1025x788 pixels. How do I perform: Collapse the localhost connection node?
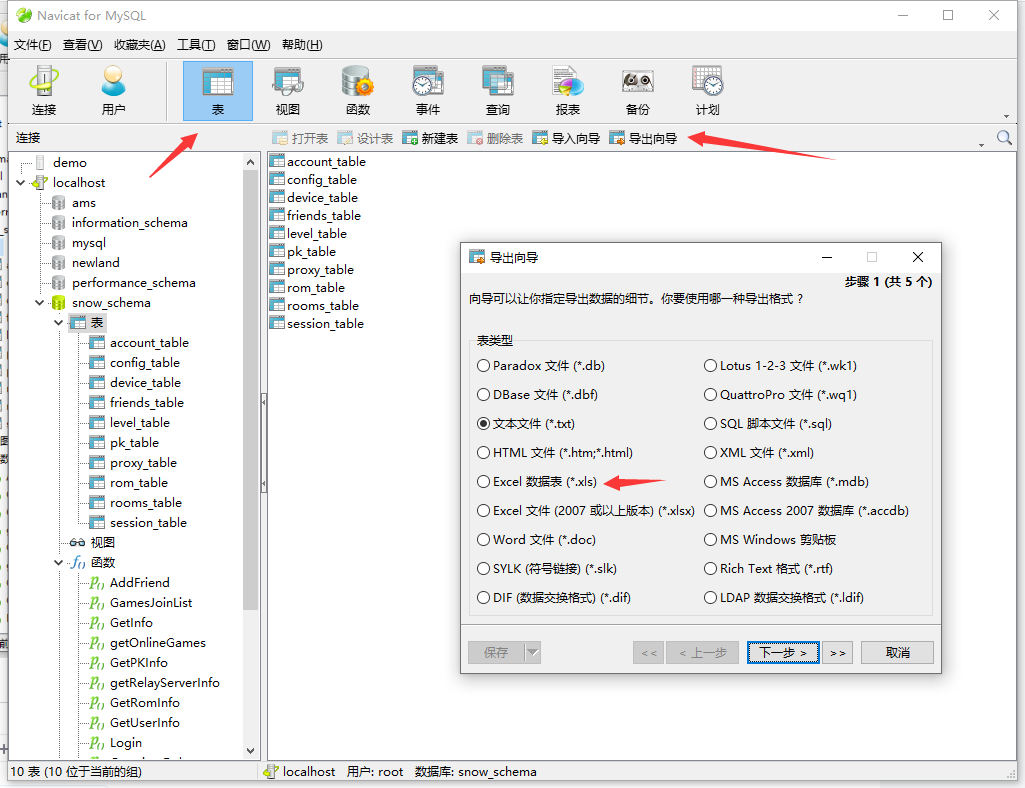[x=21, y=182]
